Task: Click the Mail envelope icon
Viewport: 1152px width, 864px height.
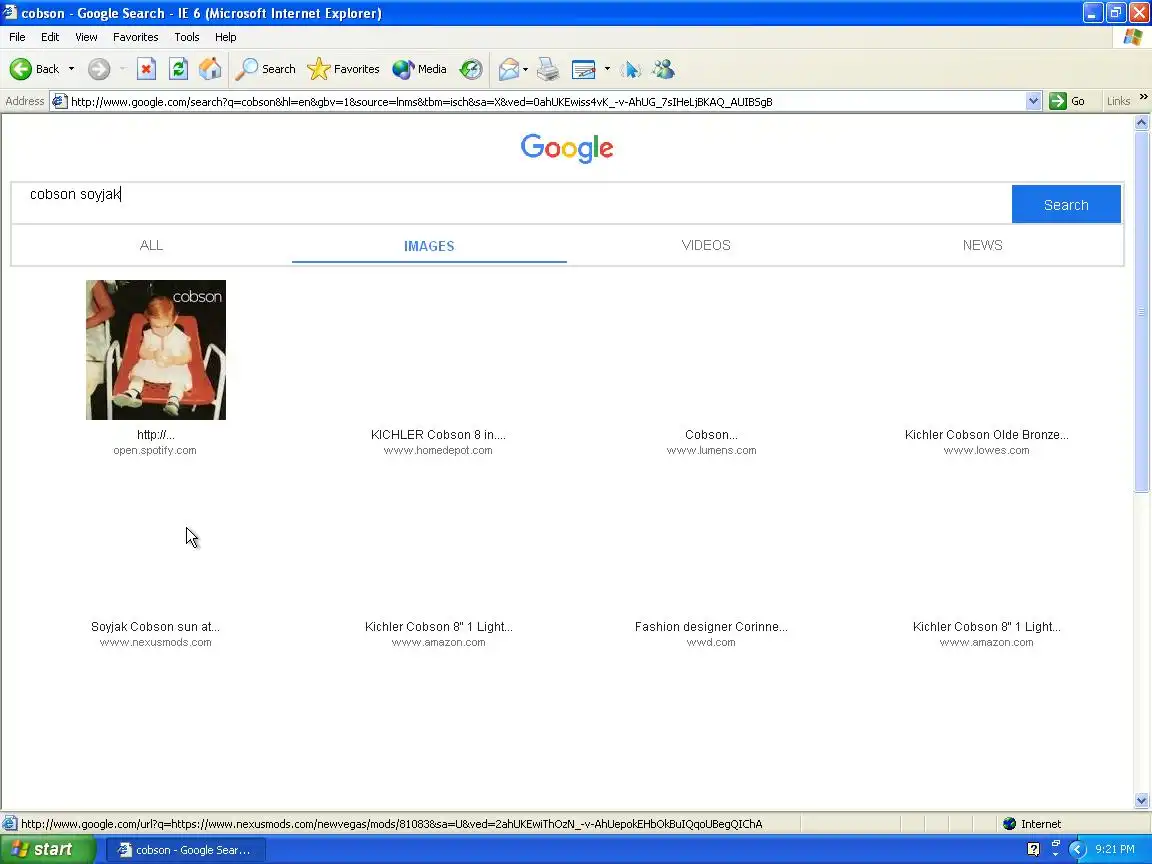Action: [x=508, y=69]
